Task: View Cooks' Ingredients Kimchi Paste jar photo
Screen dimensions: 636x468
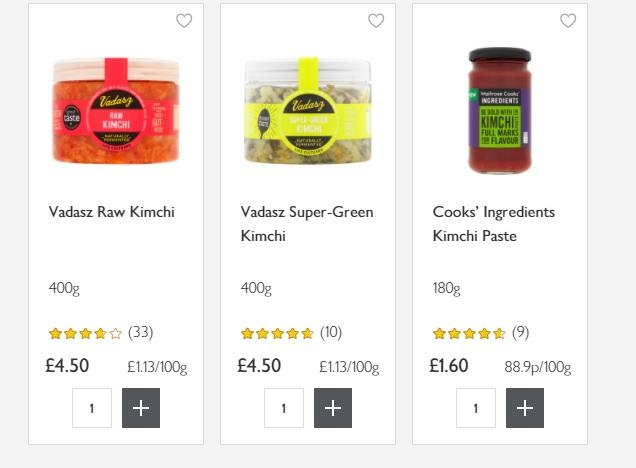Action: [x=500, y=110]
